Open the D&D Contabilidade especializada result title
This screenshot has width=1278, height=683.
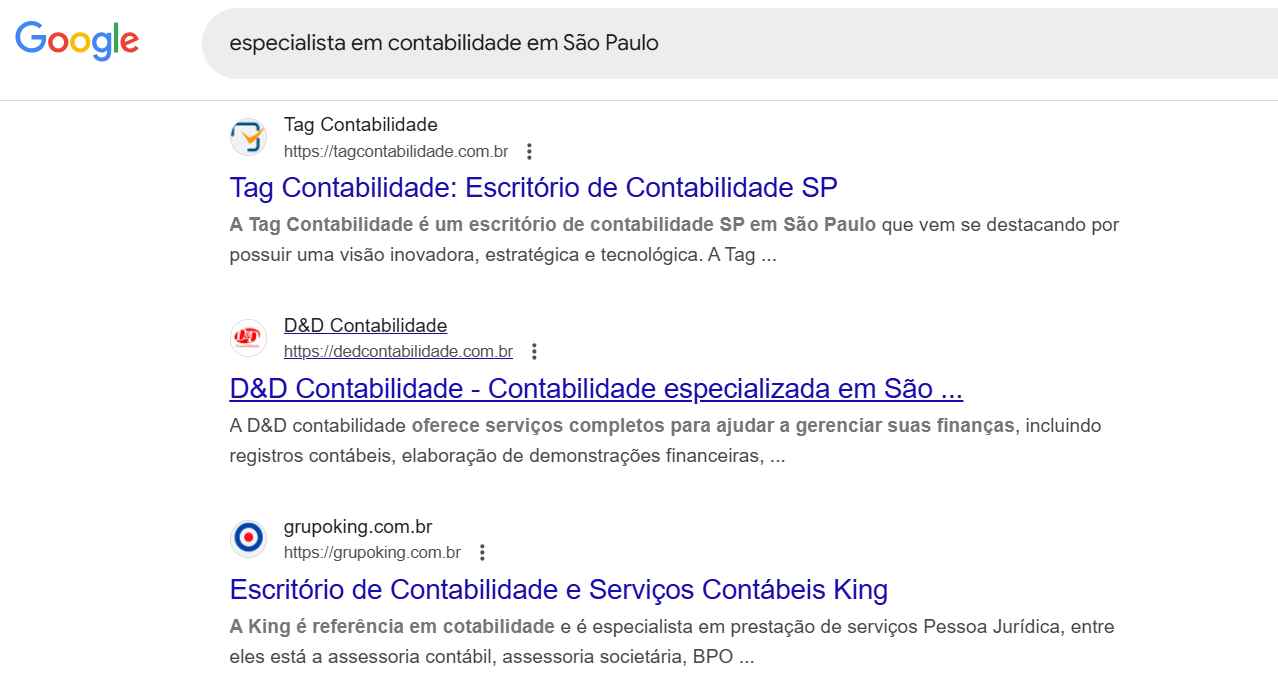click(594, 388)
